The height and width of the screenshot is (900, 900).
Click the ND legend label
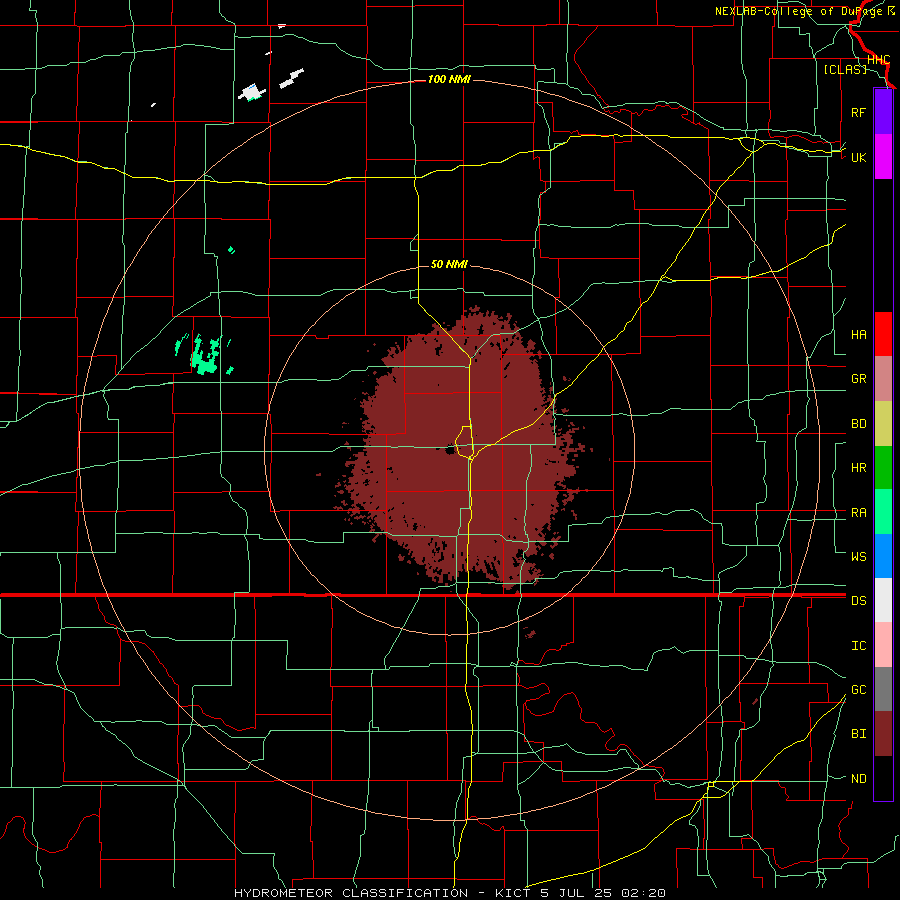coord(858,779)
